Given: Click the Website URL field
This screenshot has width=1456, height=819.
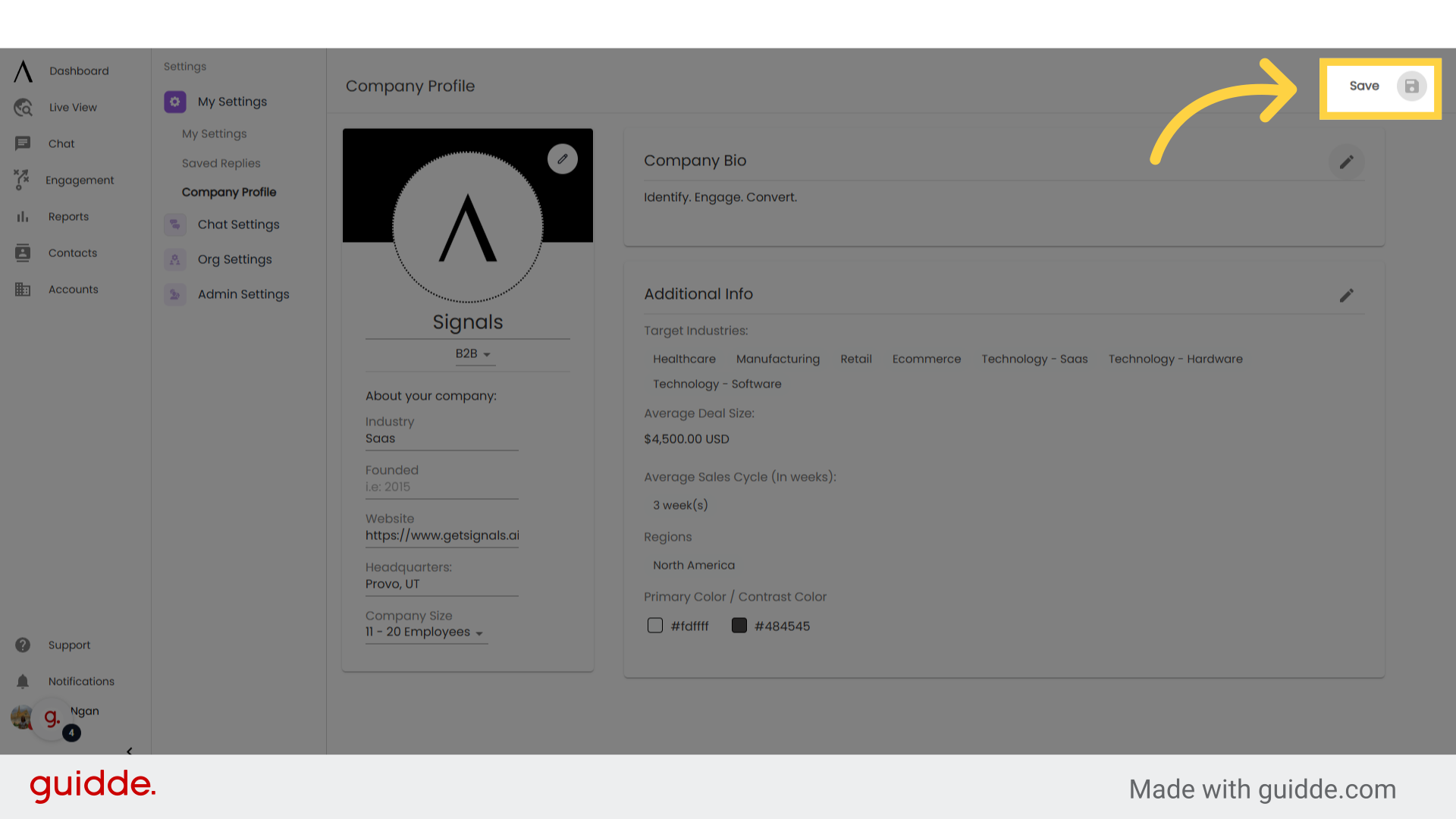Looking at the screenshot, I should click(x=442, y=535).
